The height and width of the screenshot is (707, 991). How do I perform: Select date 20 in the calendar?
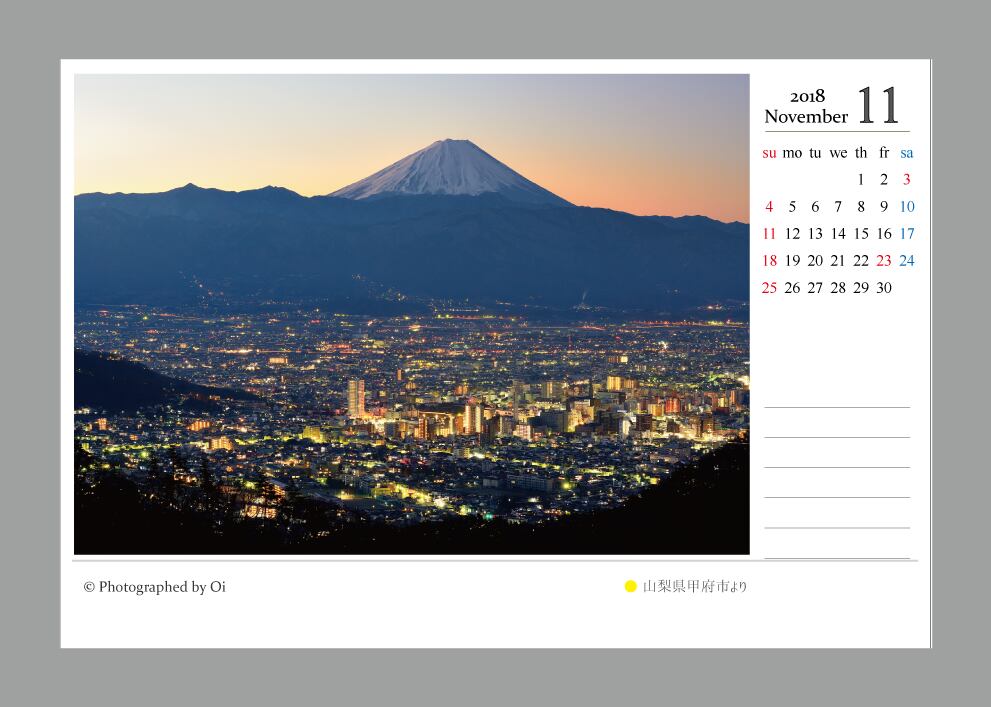point(815,261)
